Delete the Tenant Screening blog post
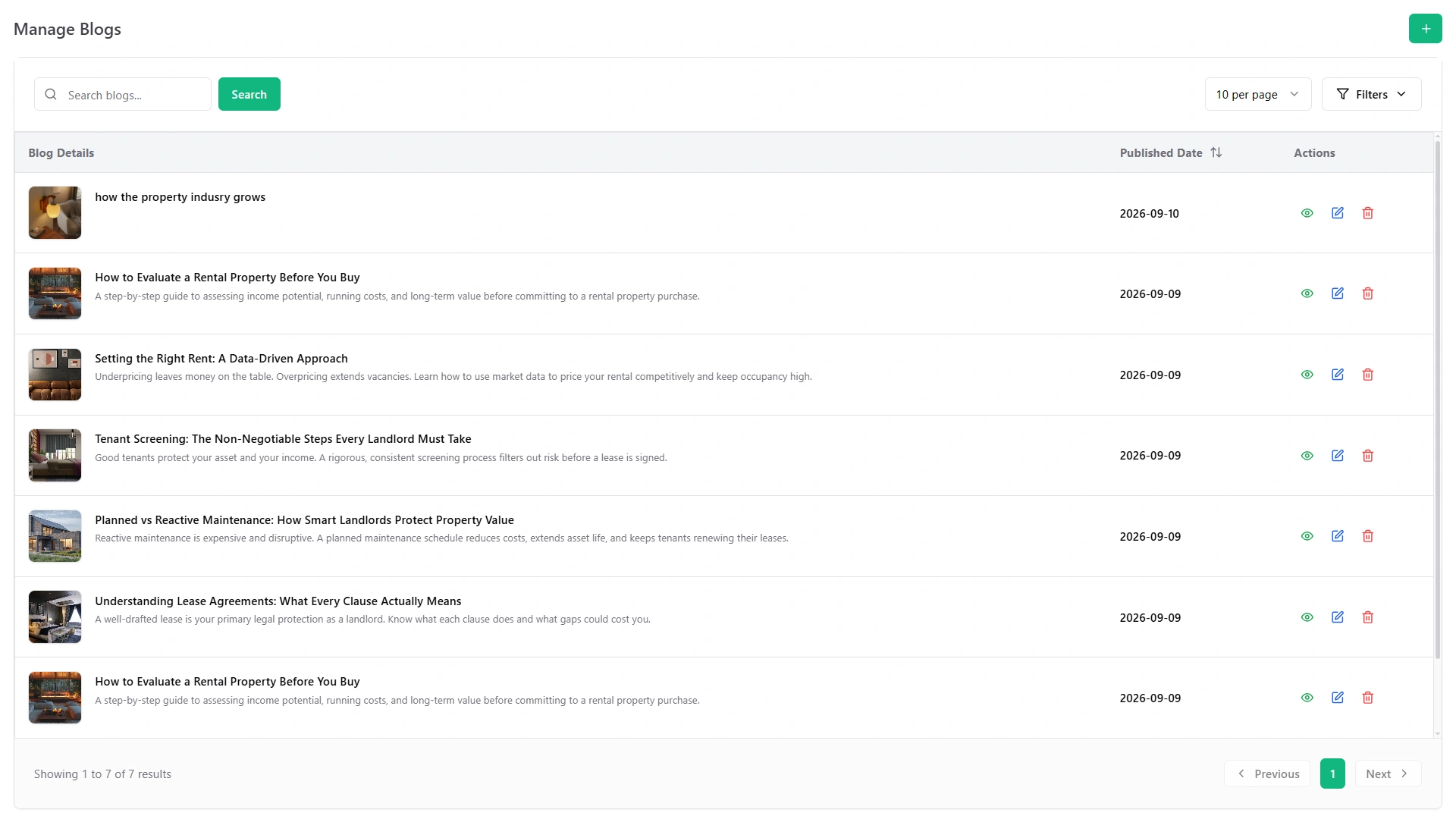 tap(1367, 456)
